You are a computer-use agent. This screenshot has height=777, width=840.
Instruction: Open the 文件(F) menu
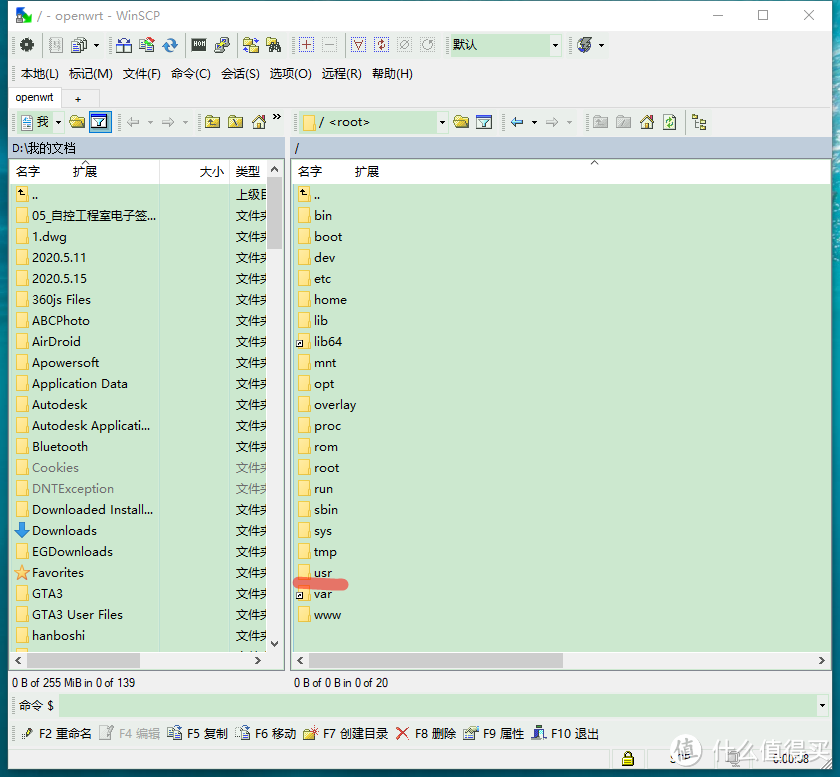pyautogui.click(x=141, y=73)
